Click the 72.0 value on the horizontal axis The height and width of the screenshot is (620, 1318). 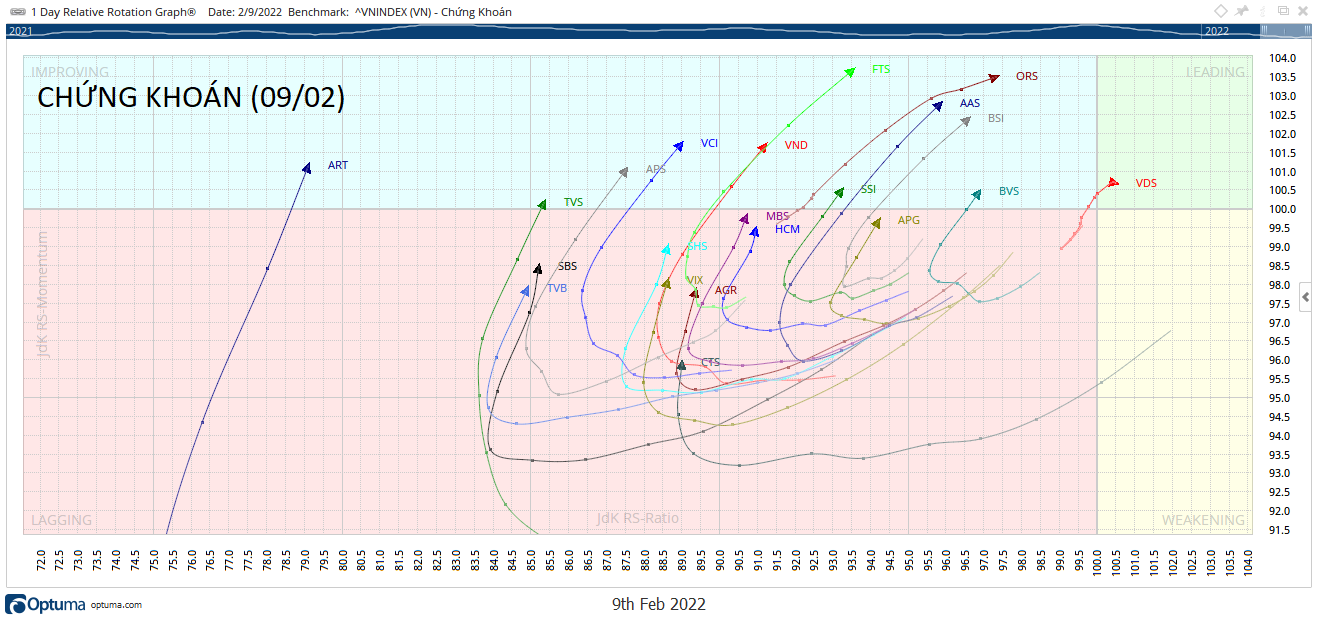tap(41, 558)
